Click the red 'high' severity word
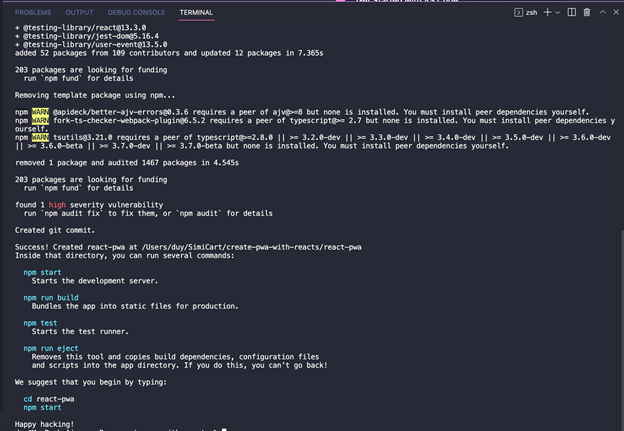This screenshot has height=431, width=624. click(x=57, y=205)
